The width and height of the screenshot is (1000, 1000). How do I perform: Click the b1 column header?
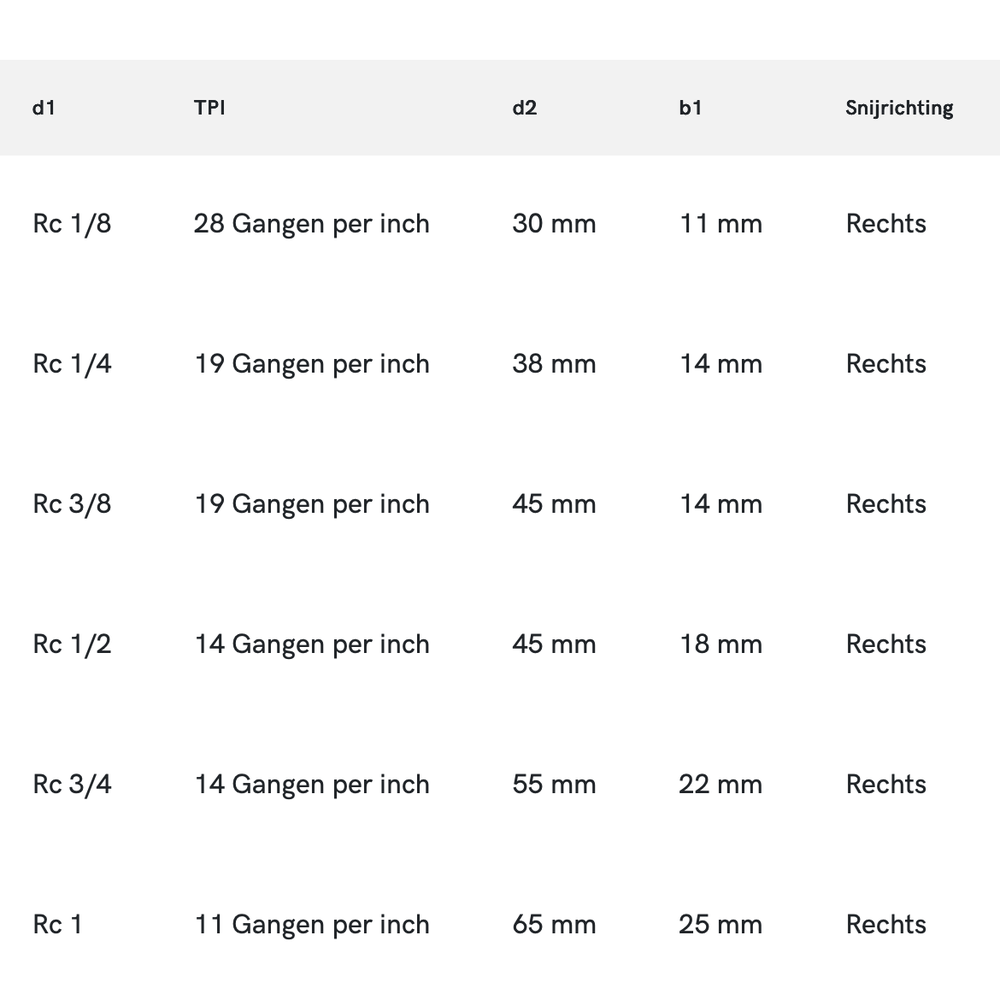690,108
